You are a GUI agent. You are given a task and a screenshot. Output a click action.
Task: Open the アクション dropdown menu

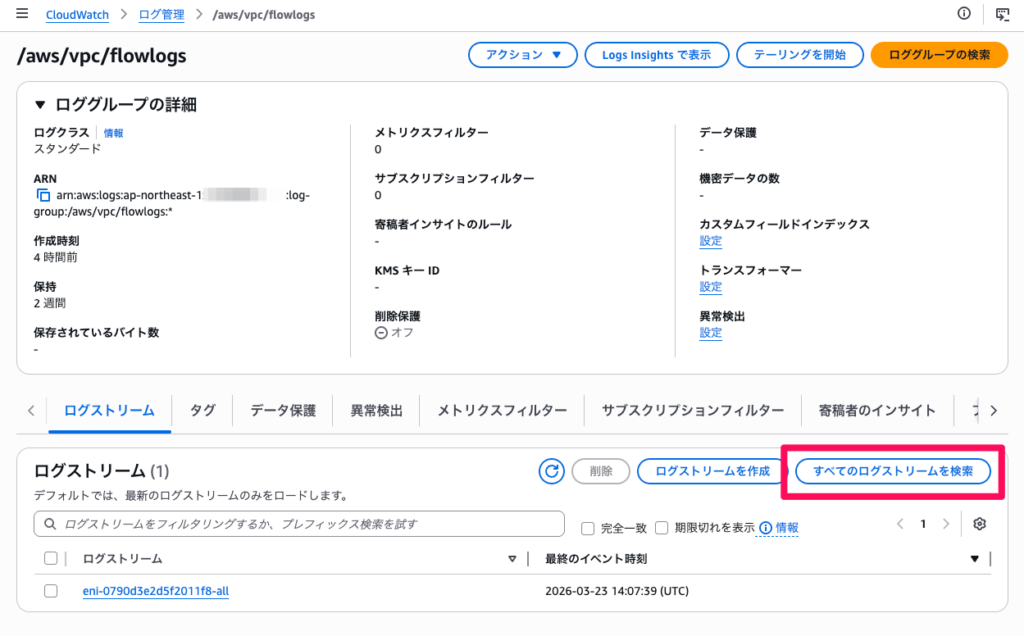[x=523, y=55]
